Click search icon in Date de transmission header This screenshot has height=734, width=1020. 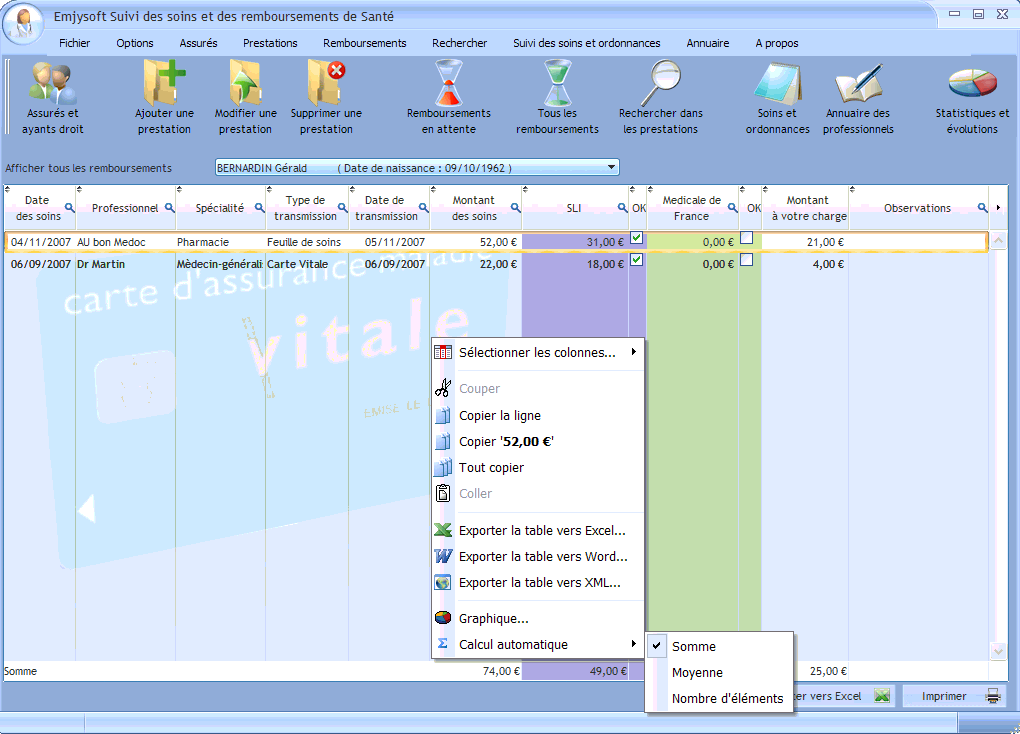[x=423, y=208]
